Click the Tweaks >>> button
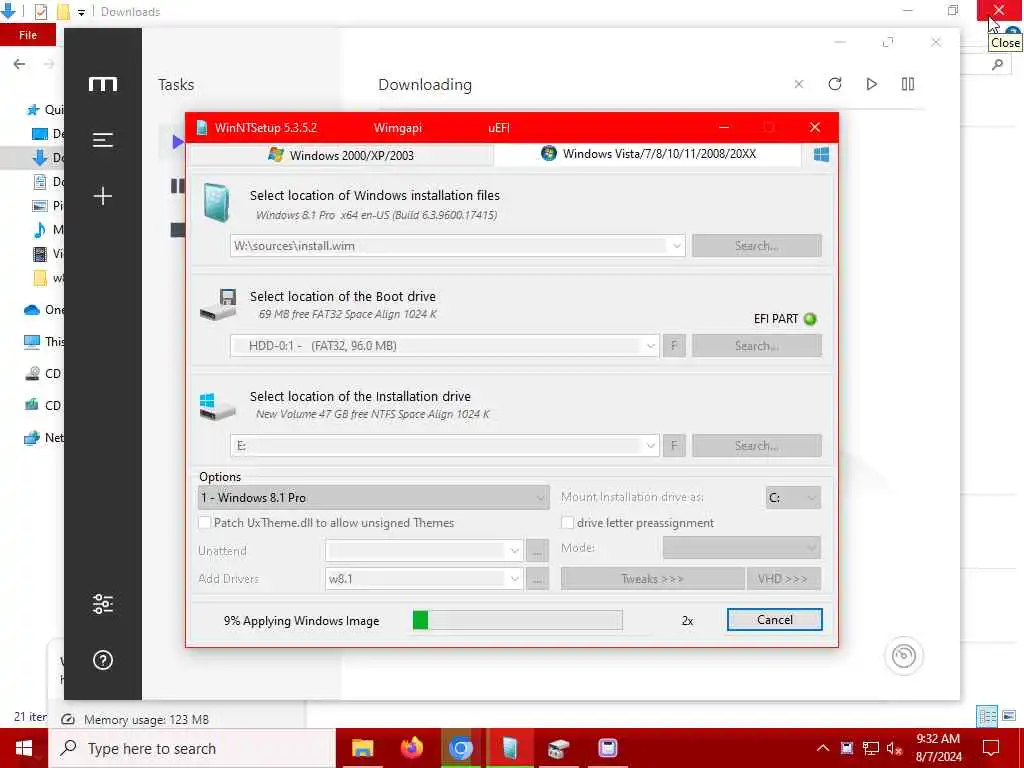The height and width of the screenshot is (768, 1024). click(x=652, y=579)
